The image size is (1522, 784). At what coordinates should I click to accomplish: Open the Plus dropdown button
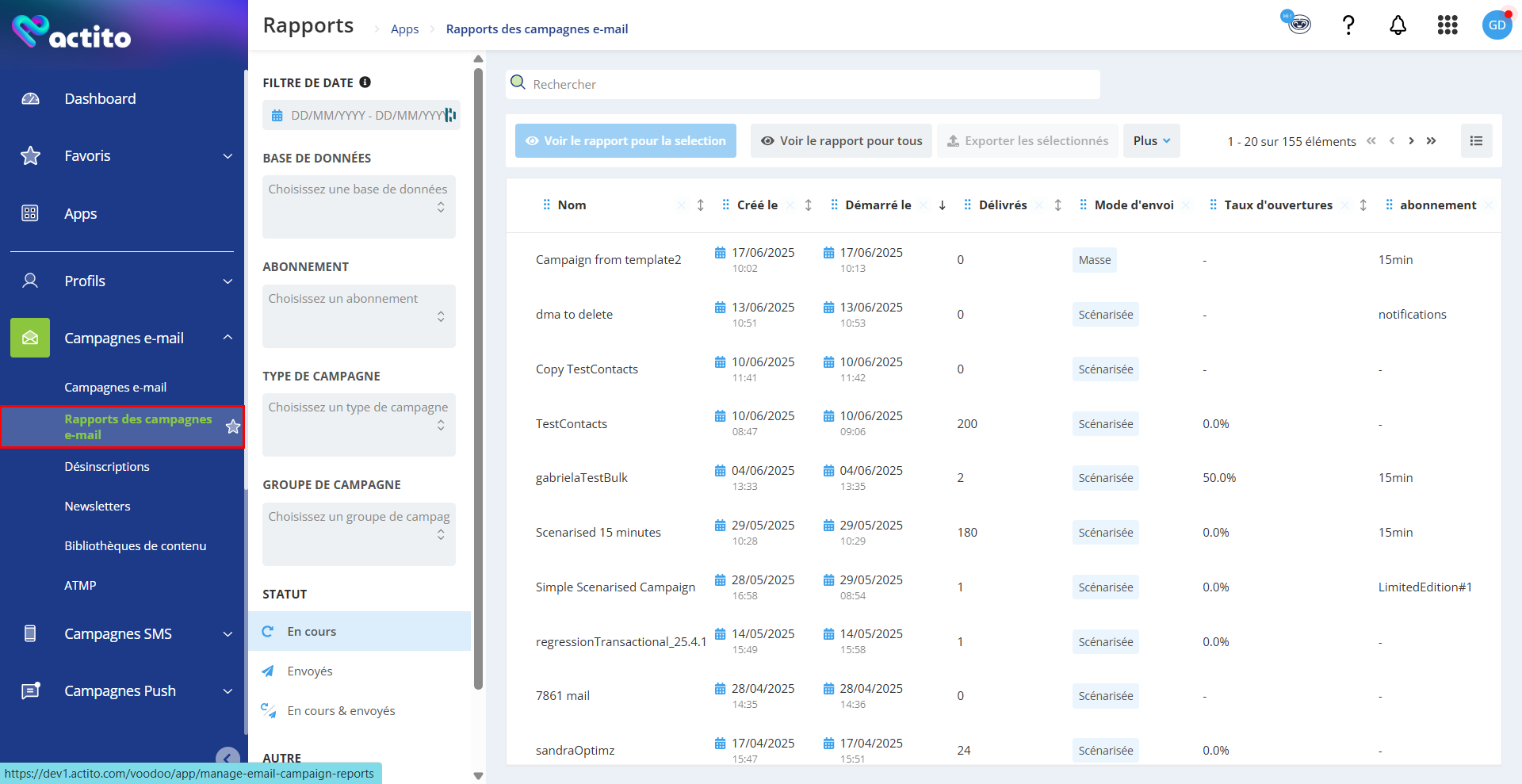tap(1151, 141)
